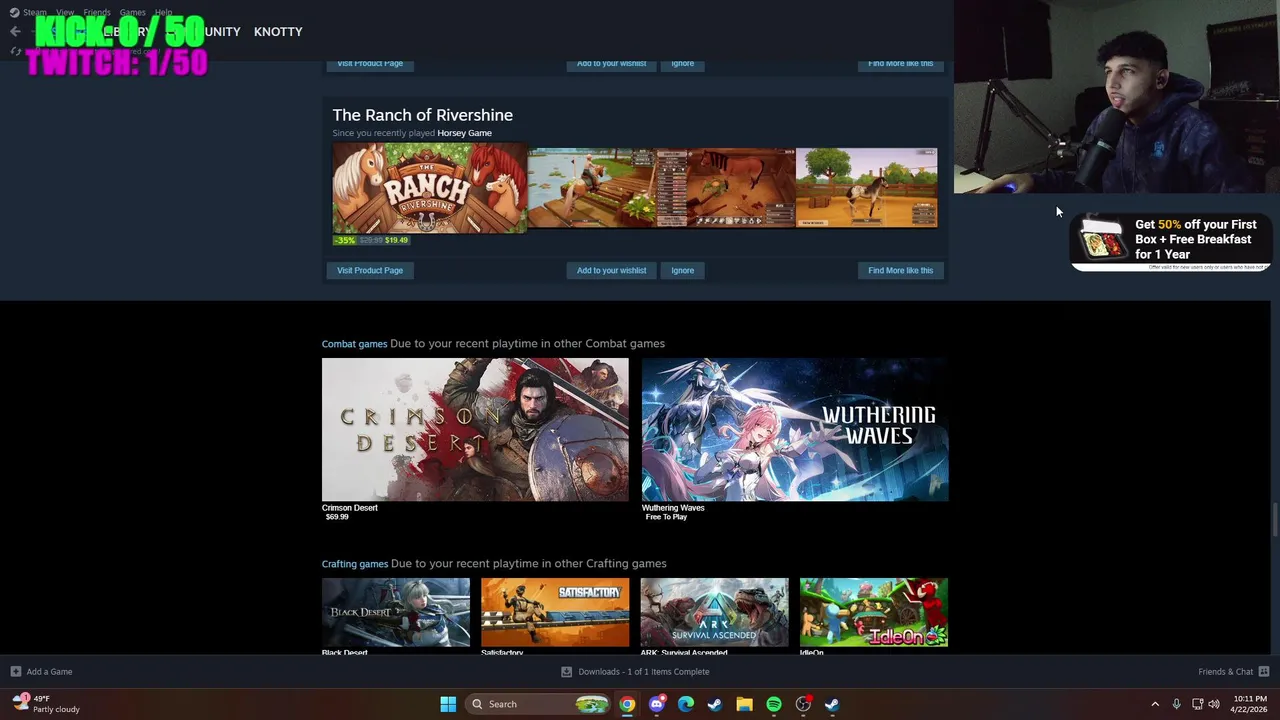
Task: Click the Add a Game plus icon
Action: coord(15,672)
